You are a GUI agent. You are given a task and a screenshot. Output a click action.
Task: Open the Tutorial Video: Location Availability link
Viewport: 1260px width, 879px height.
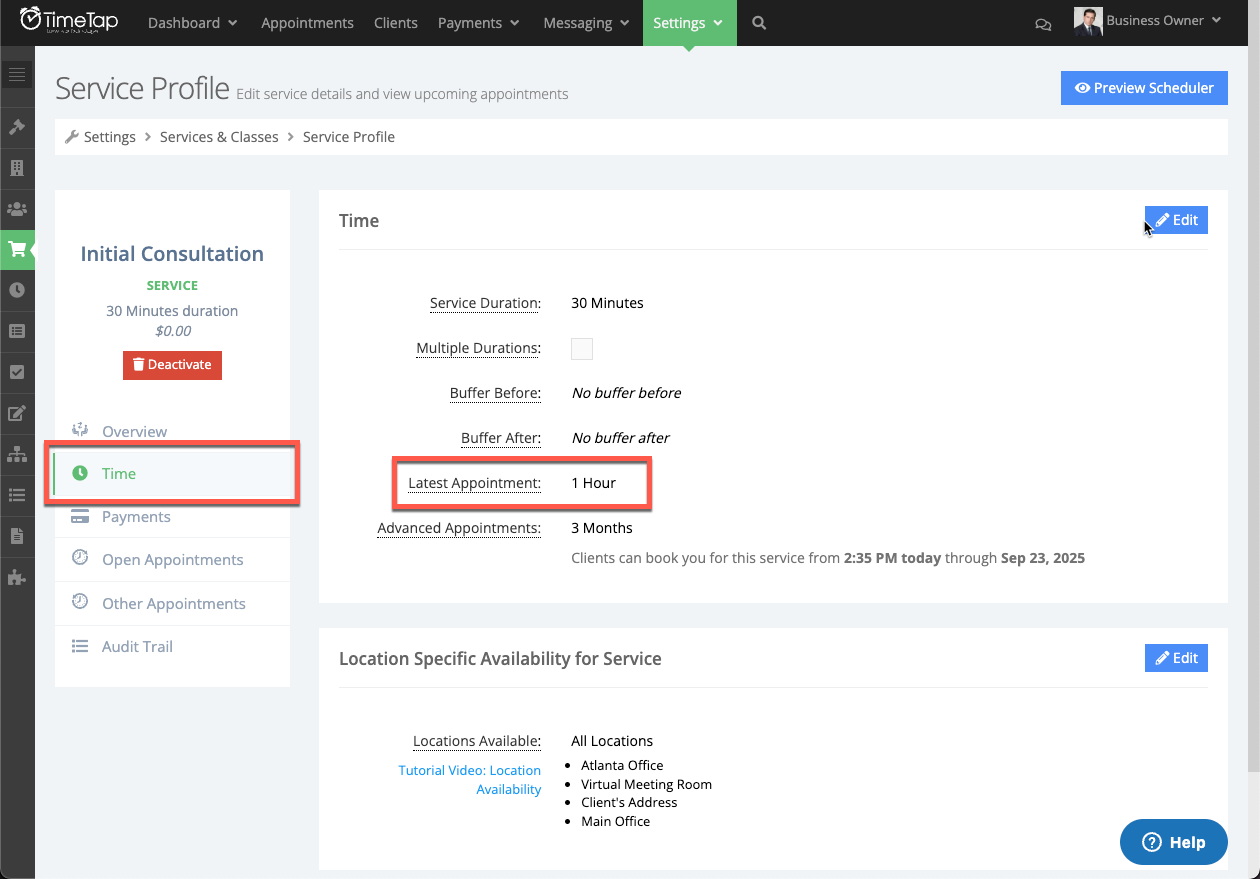pos(470,779)
